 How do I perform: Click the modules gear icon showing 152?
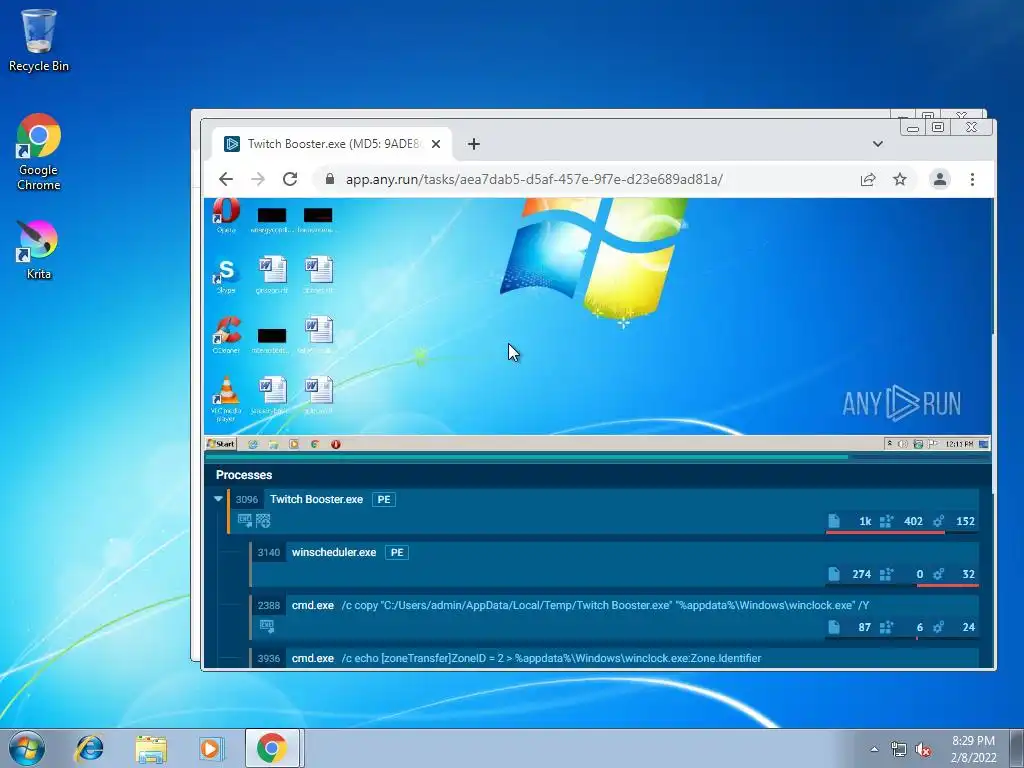click(938, 521)
